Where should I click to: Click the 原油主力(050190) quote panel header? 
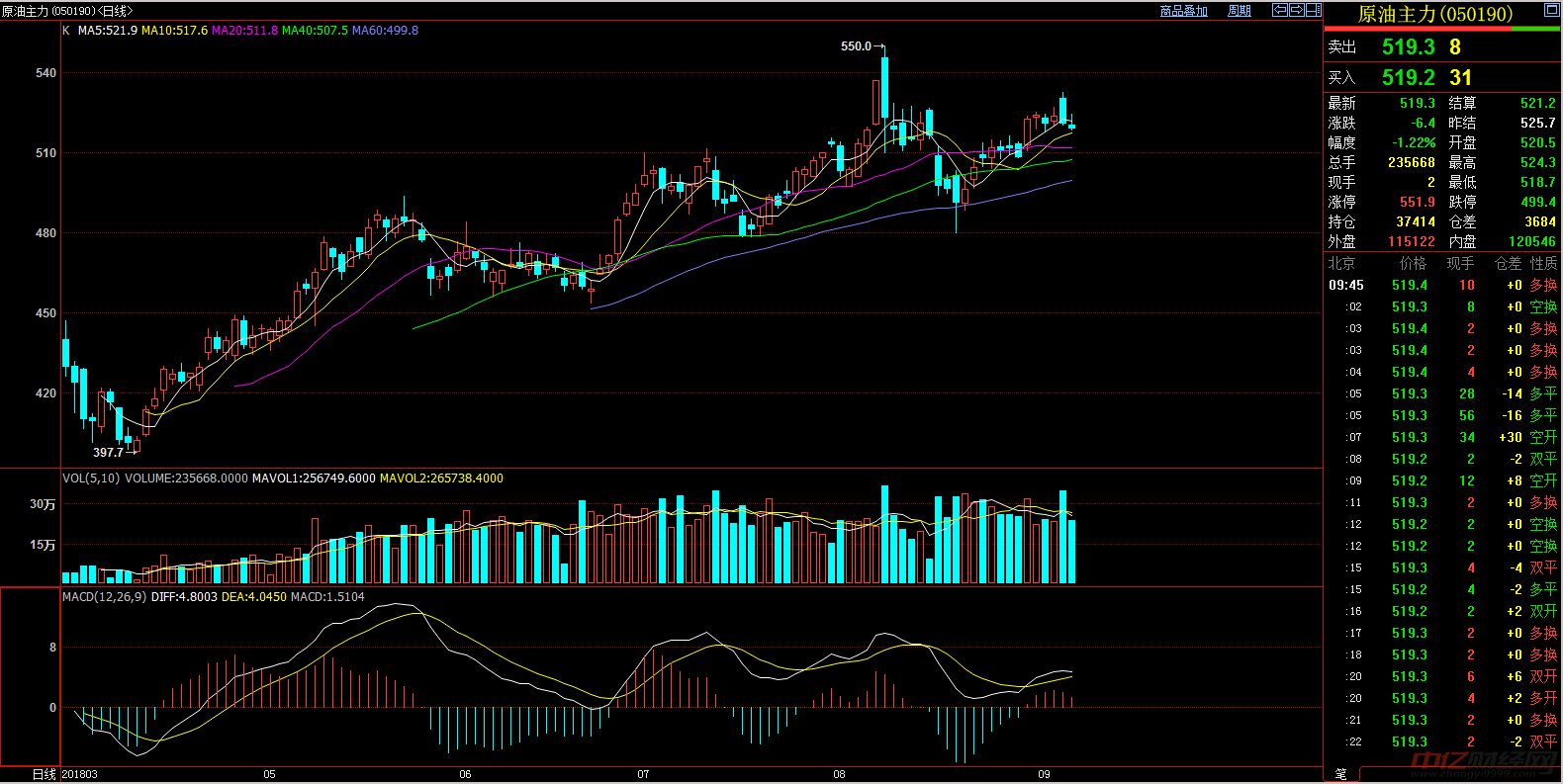click(x=1435, y=14)
